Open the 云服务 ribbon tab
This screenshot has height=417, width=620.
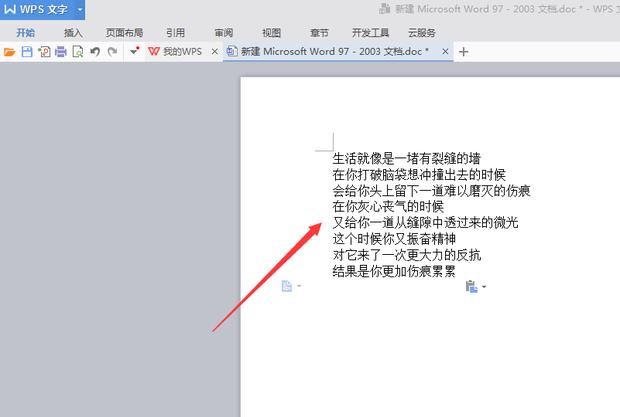click(x=422, y=32)
